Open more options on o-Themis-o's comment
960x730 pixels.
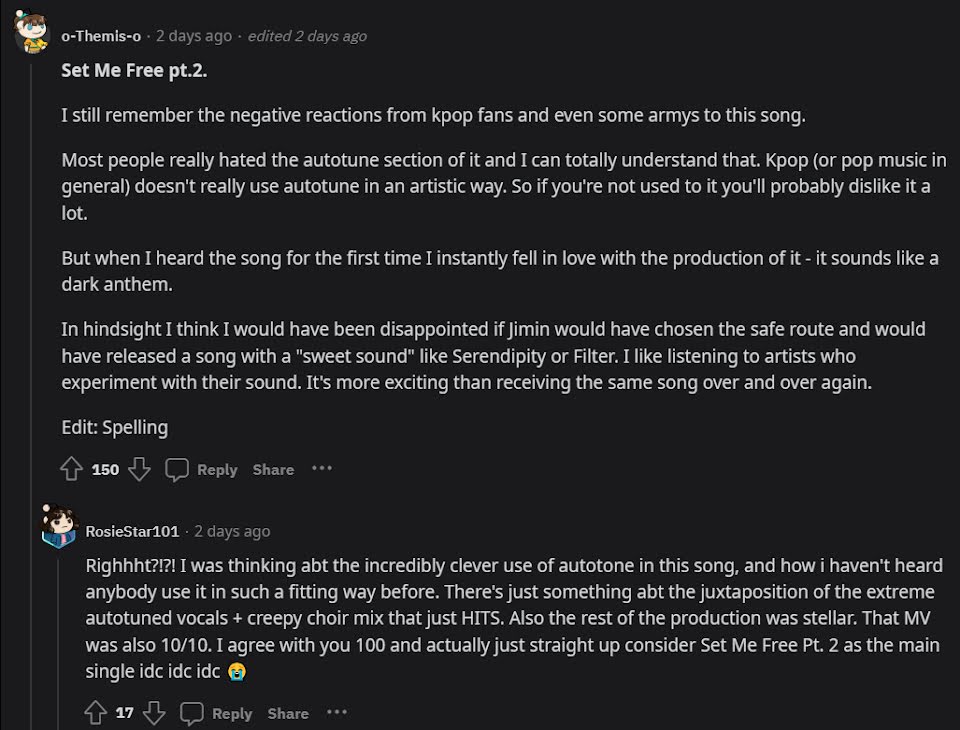coord(321,468)
